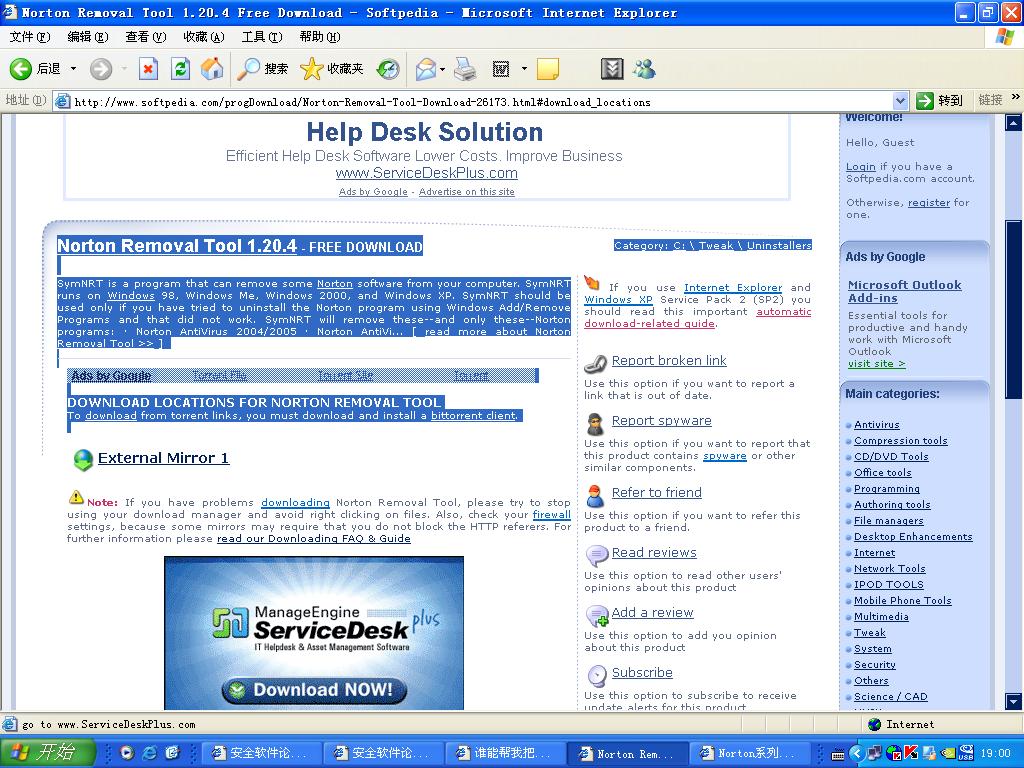Open the bittorrent client link

[473, 415]
